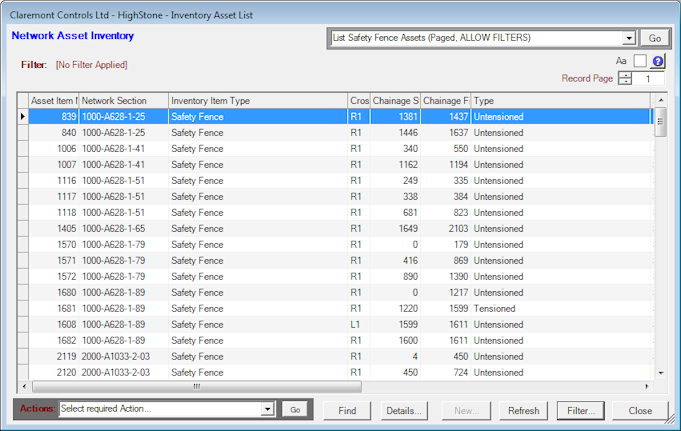Click the Type column header
681x431 pixels.
coord(561,101)
